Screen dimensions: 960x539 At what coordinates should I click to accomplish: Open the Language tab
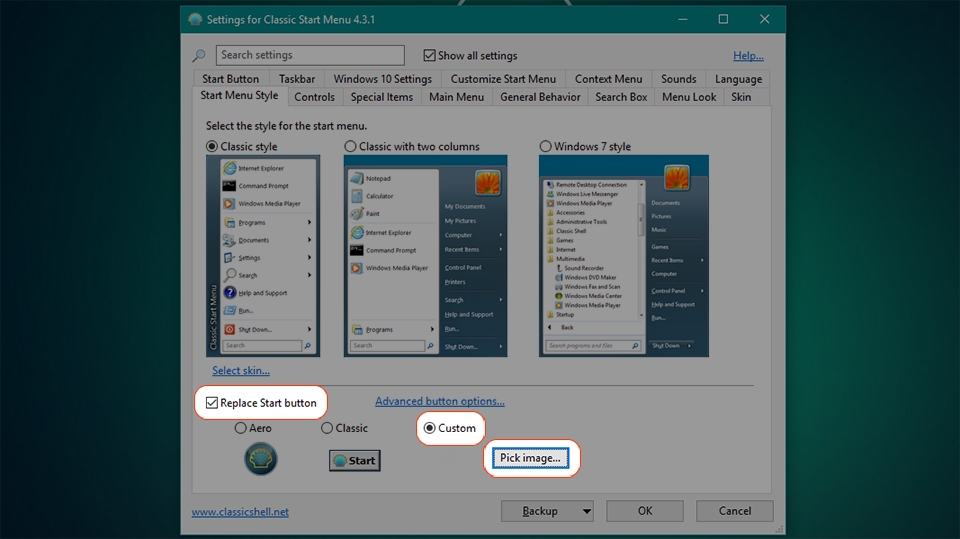tap(738, 79)
